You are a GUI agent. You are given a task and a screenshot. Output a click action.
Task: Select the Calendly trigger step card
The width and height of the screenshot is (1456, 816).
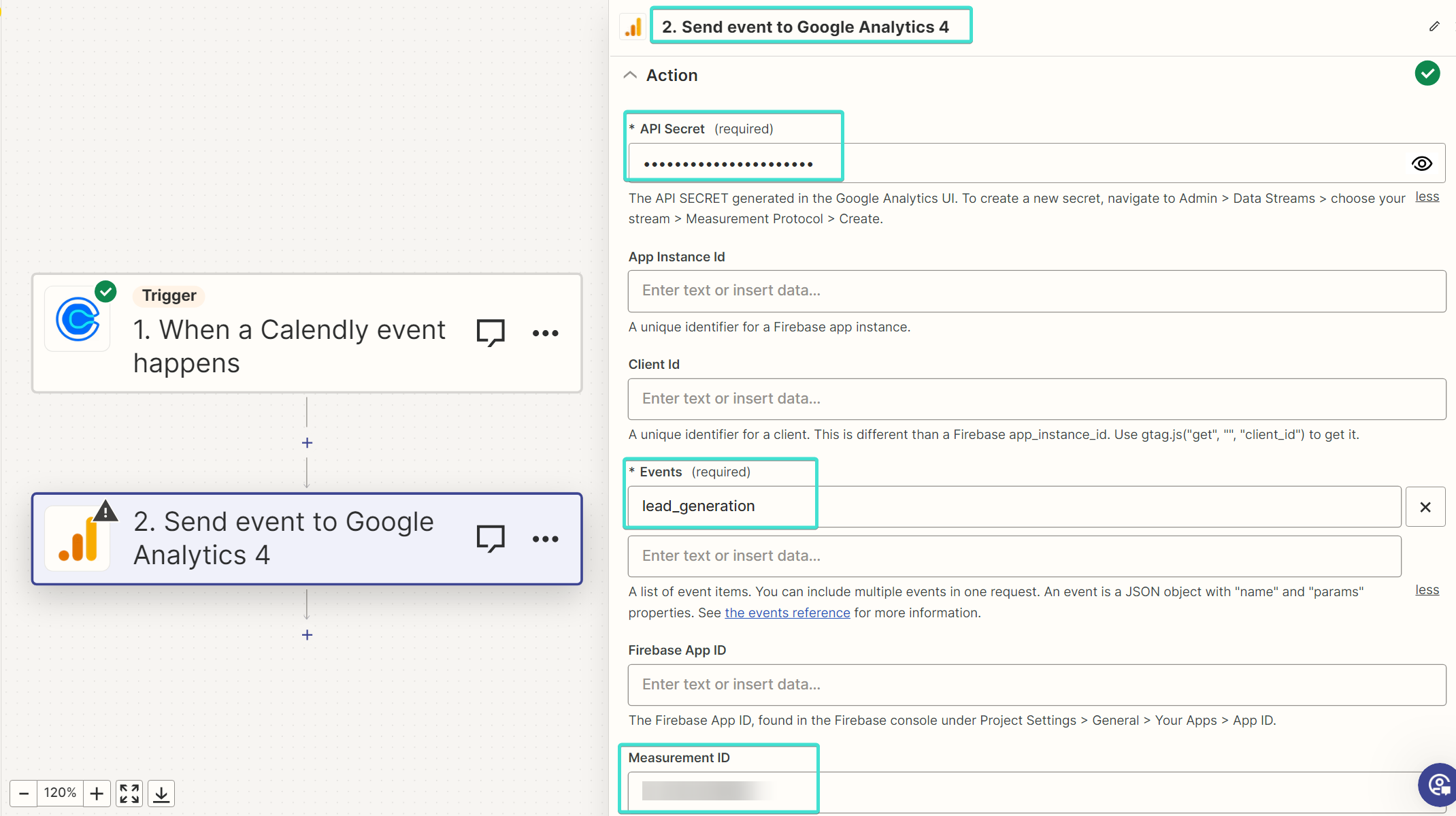[306, 333]
